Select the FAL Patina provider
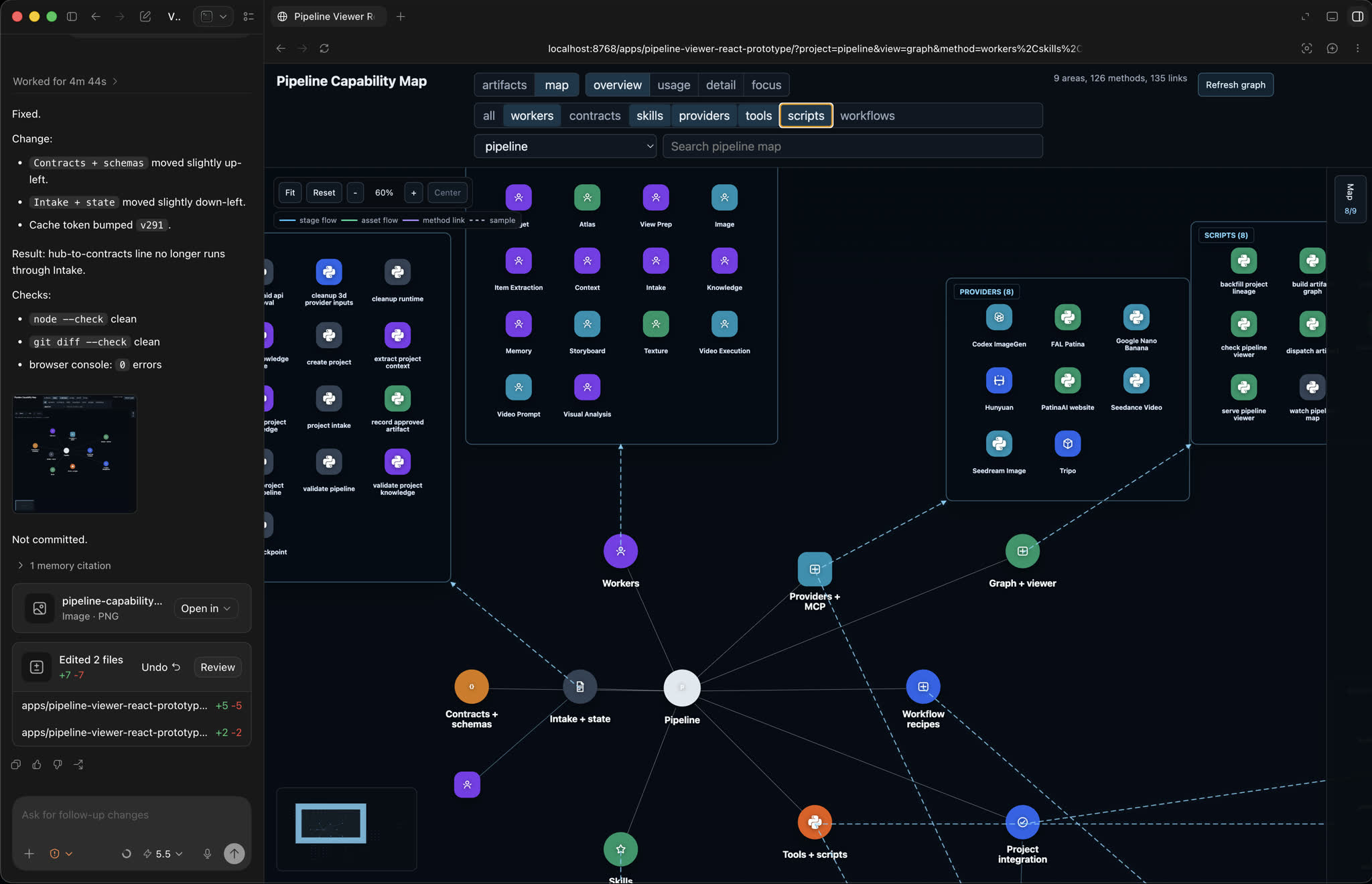The image size is (1372, 884). pyautogui.click(x=1068, y=317)
